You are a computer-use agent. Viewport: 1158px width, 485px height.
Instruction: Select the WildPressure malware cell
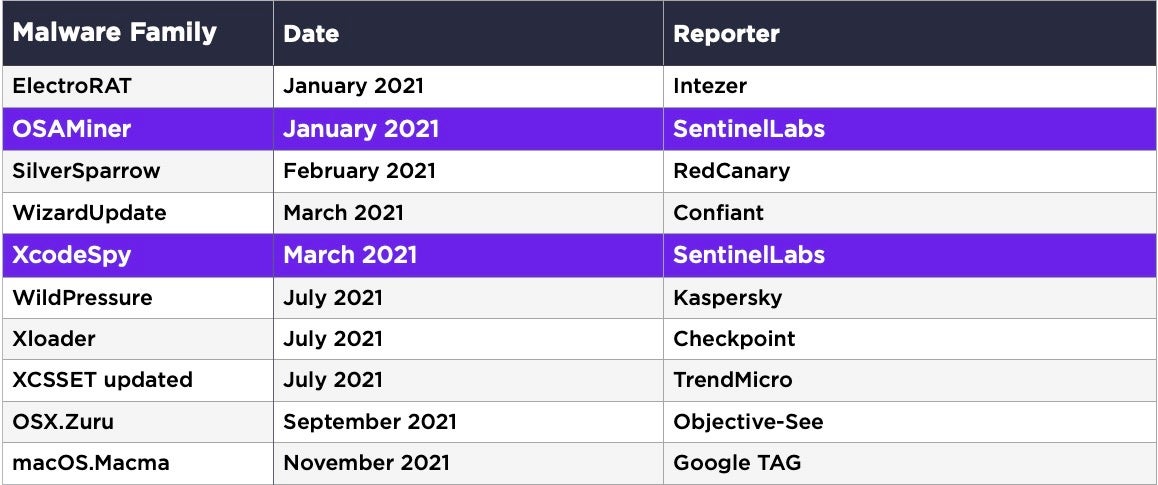(x=83, y=297)
